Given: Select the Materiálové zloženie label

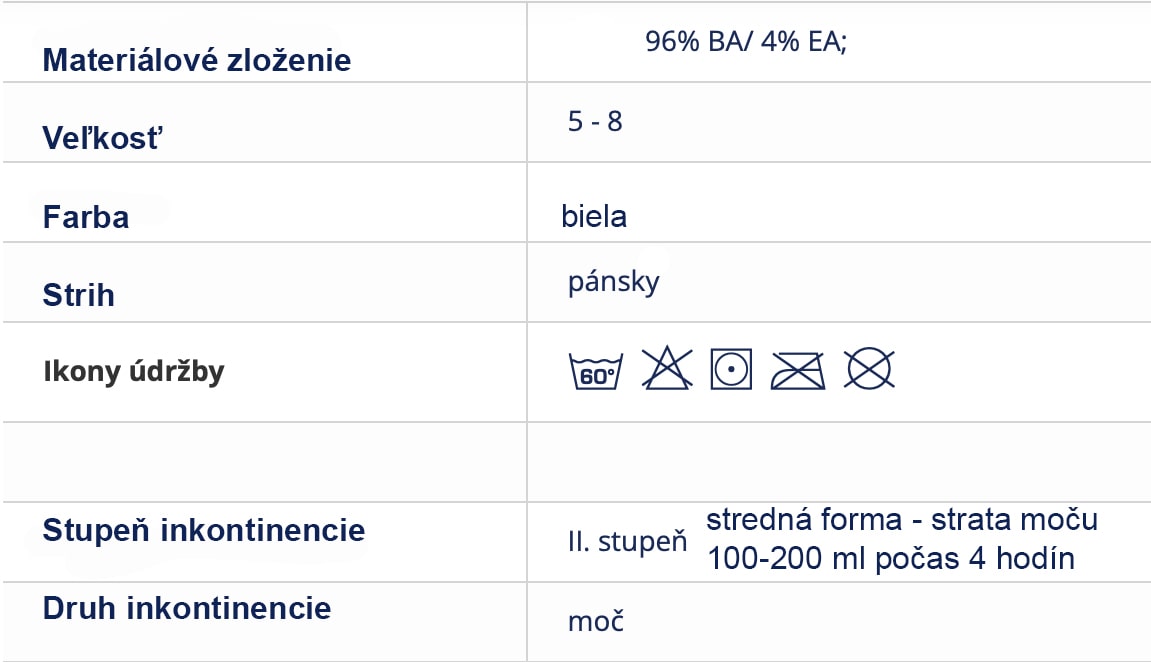Looking at the screenshot, I should pyautogui.click(x=197, y=60).
